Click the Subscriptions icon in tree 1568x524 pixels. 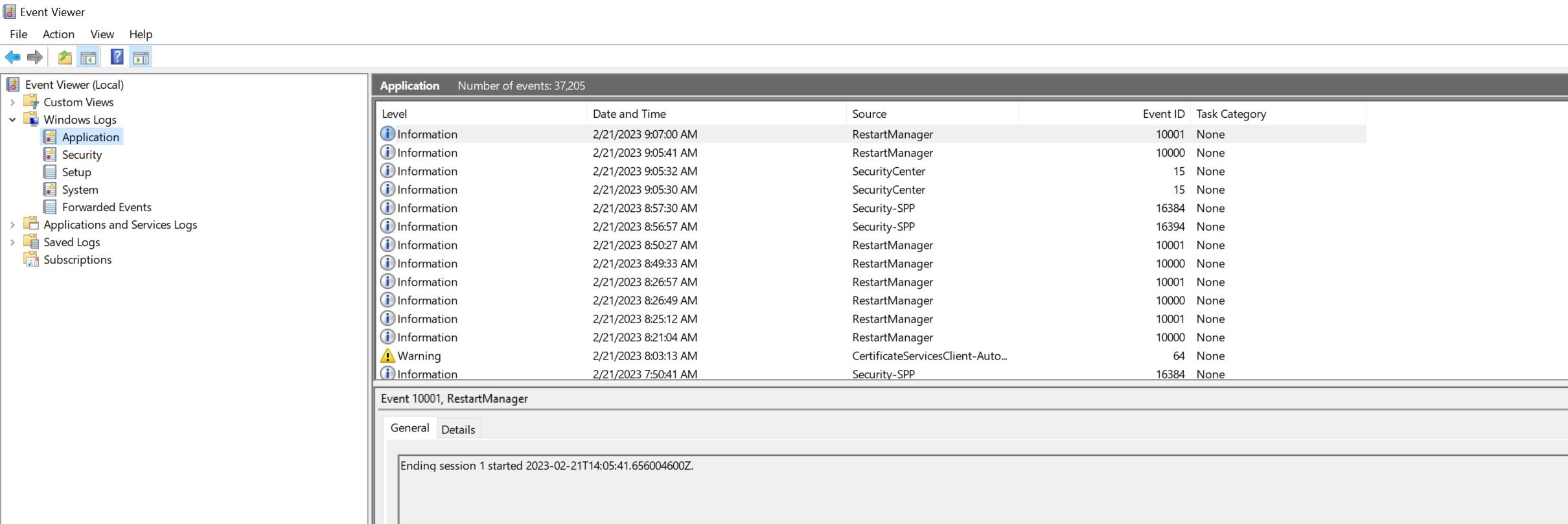(x=31, y=259)
